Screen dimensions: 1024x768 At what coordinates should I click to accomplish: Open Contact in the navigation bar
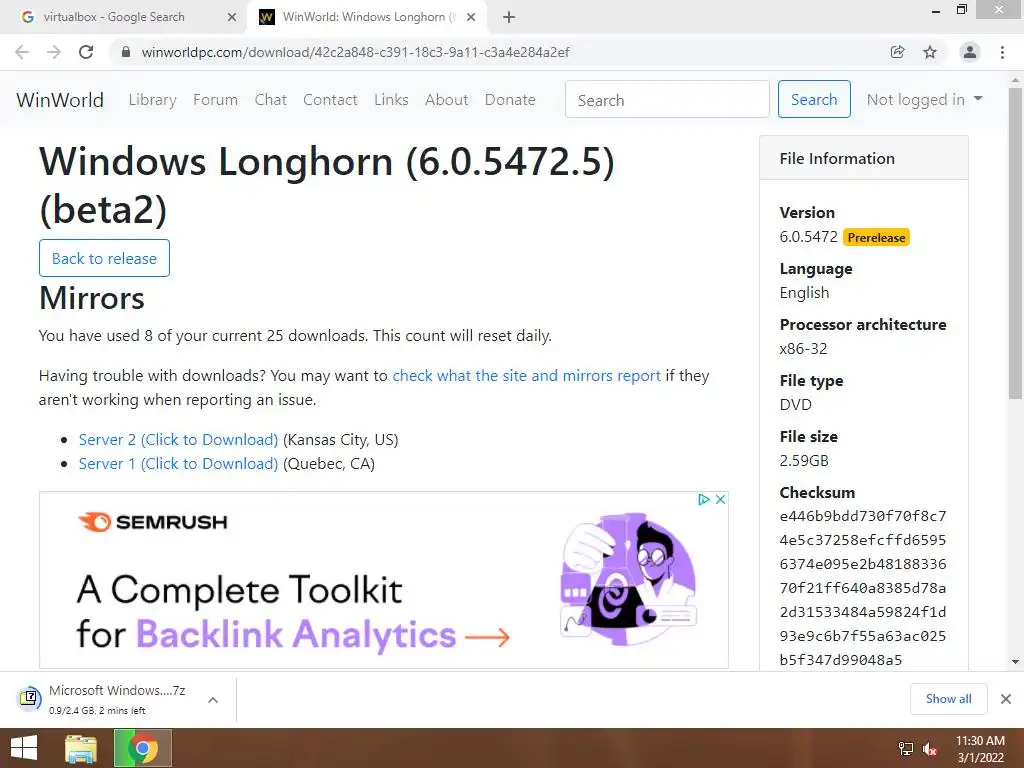(x=330, y=100)
